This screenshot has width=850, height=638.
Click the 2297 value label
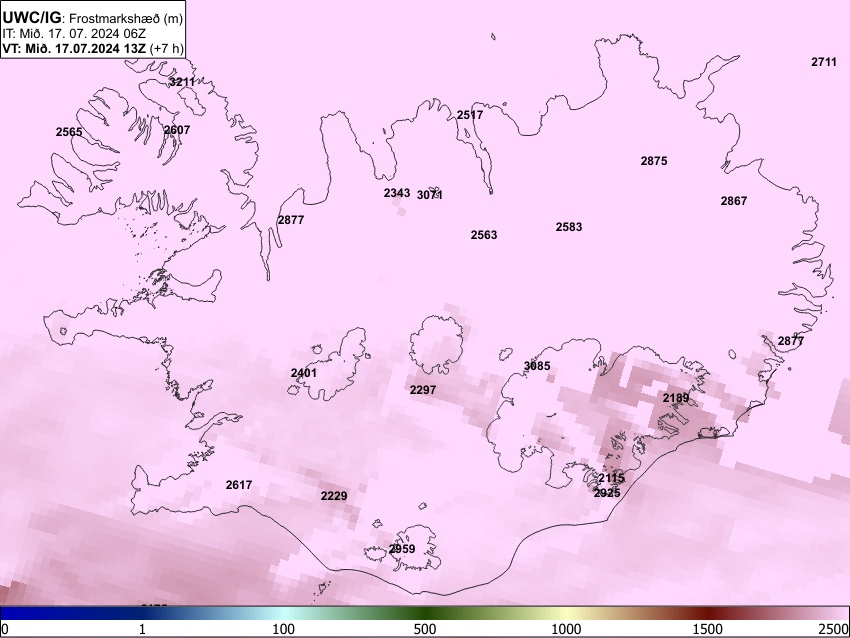(x=423, y=390)
